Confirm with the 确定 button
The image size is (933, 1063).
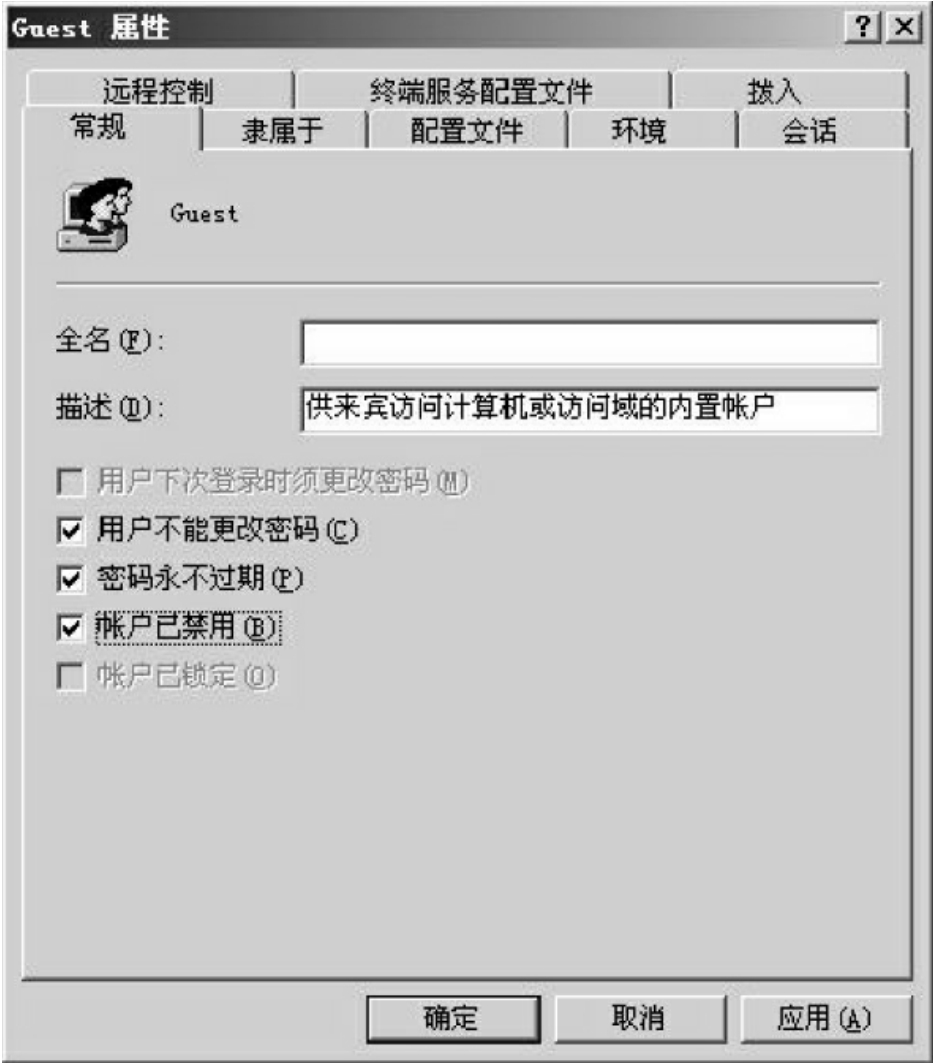point(453,1018)
